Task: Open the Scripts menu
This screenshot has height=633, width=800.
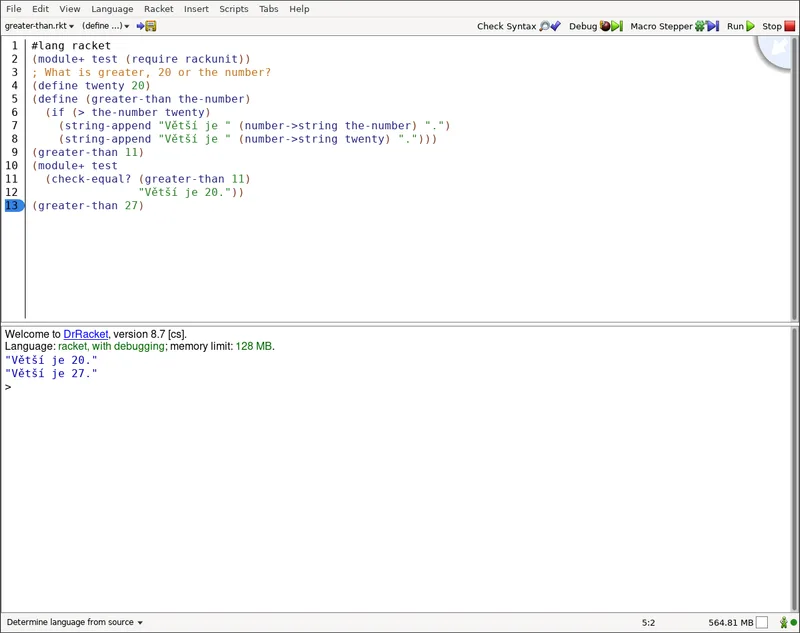Action: pos(234,9)
